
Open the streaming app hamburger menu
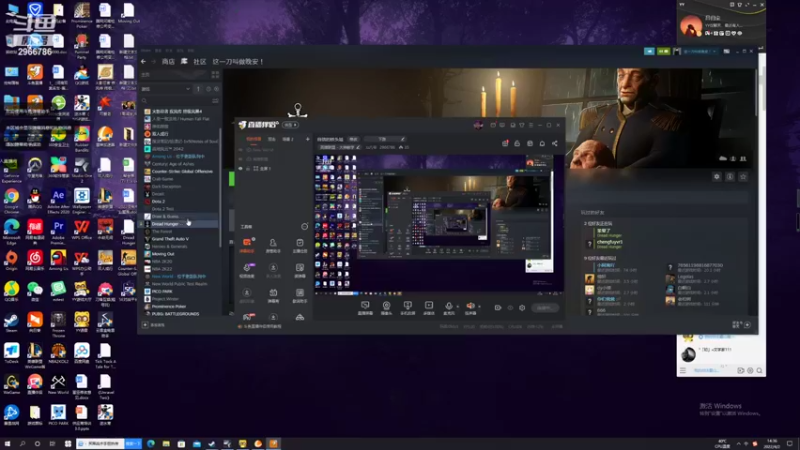click(x=531, y=125)
